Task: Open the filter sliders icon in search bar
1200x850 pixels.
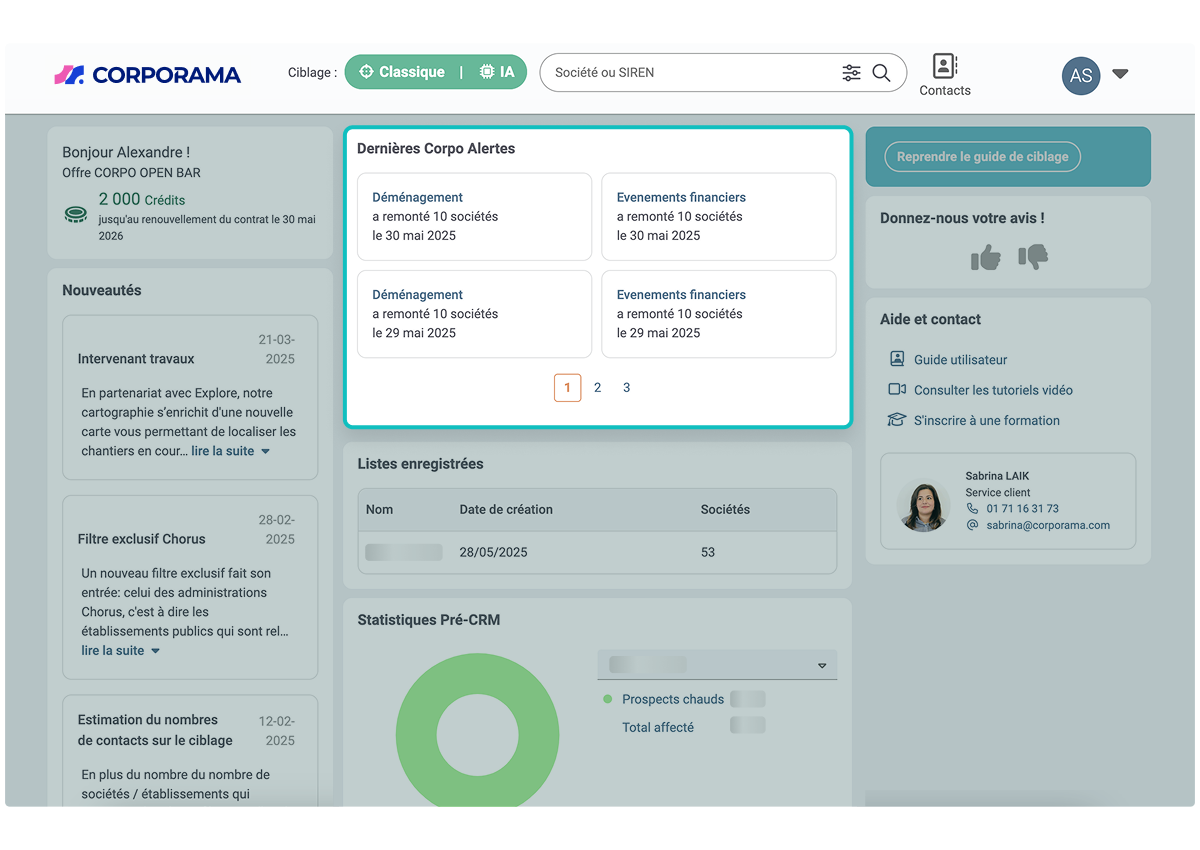Action: (x=851, y=73)
